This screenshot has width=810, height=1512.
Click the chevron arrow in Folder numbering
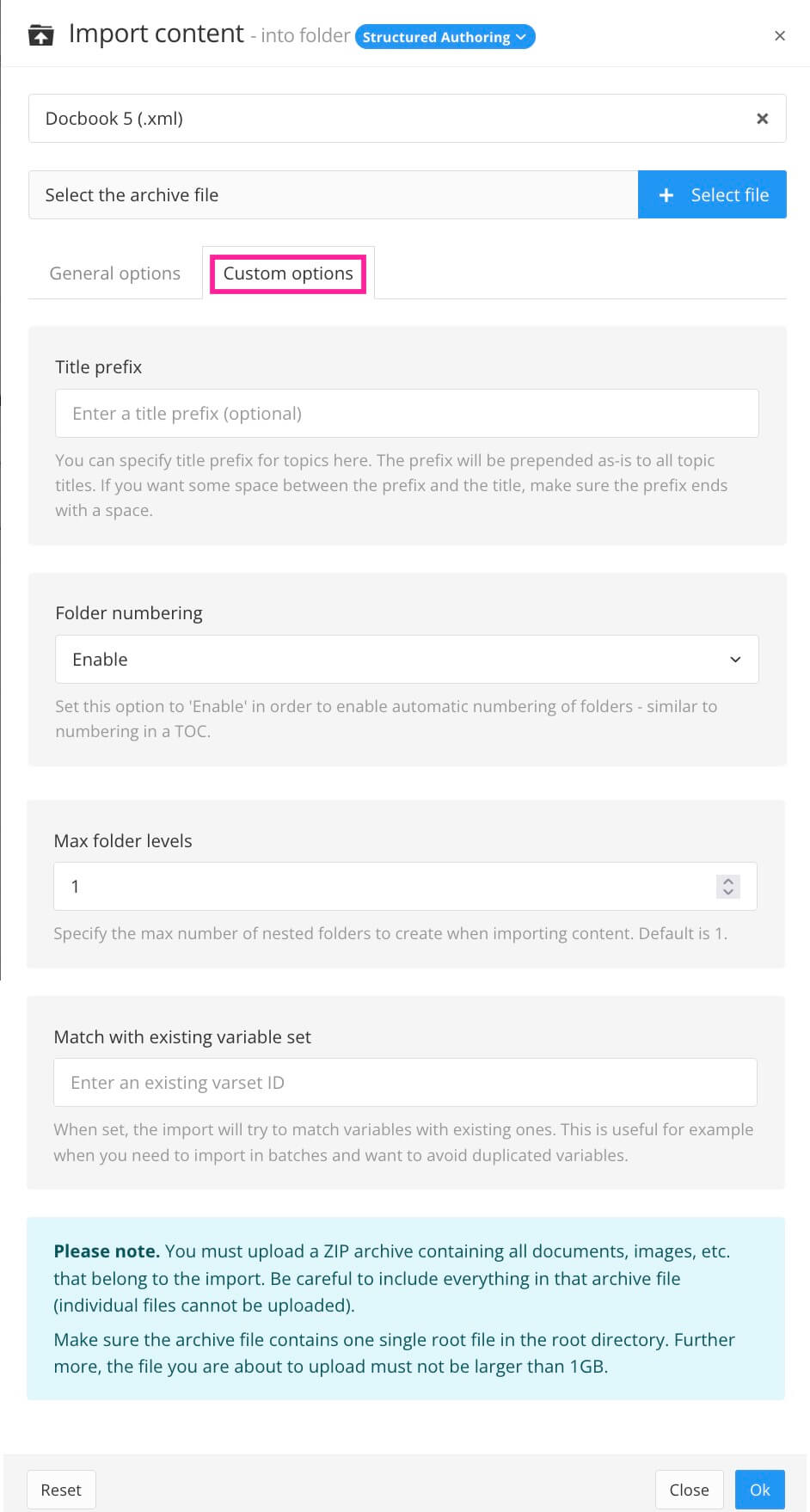pyautogui.click(x=735, y=660)
